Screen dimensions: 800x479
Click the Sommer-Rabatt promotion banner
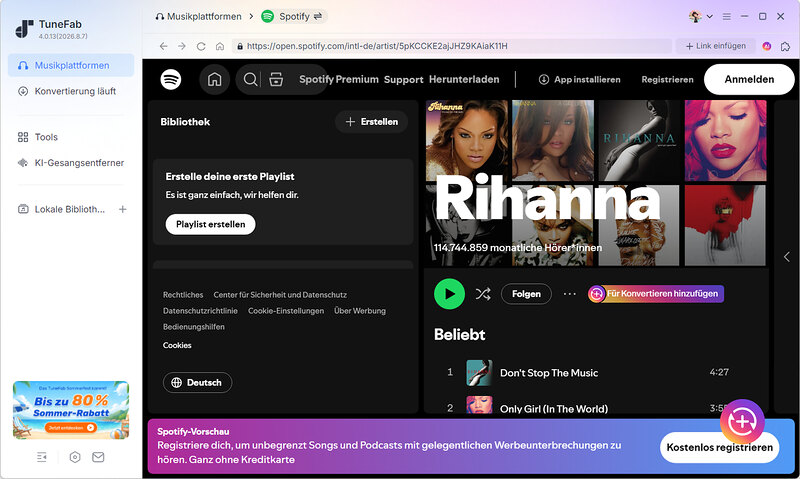coord(71,410)
